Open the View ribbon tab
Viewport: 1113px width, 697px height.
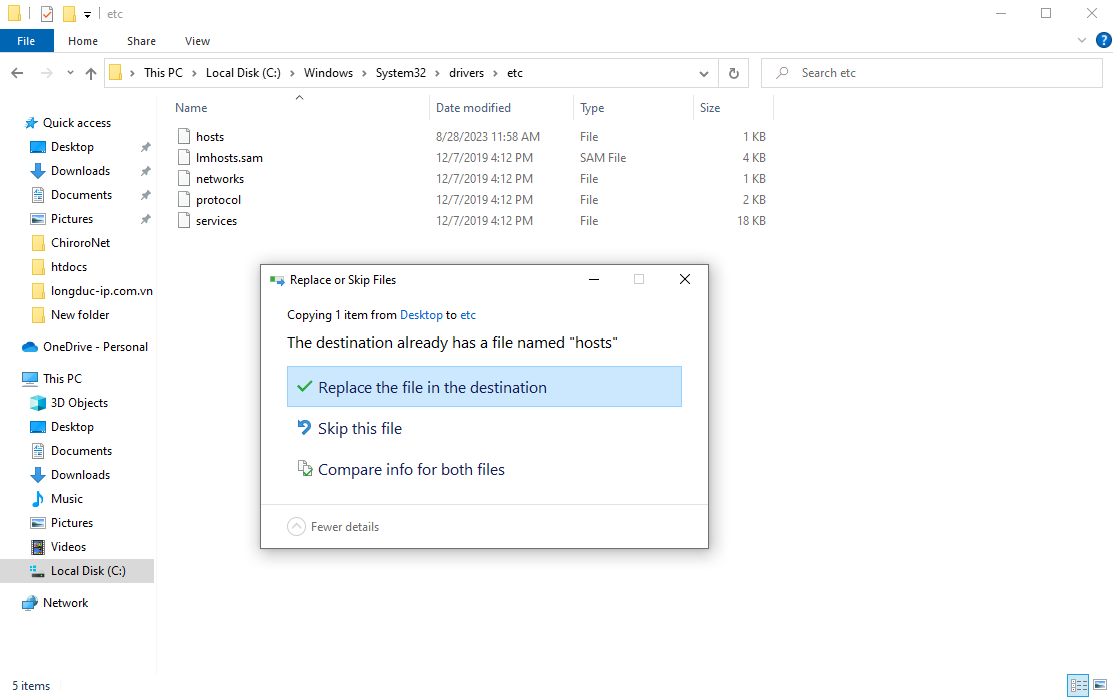(x=197, y=41)
